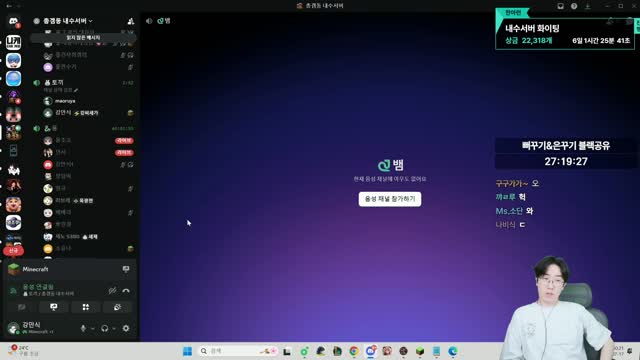Stream Minecraft using the screen icon
Viewport: 640px width, 360px height.
click(126, 269)
